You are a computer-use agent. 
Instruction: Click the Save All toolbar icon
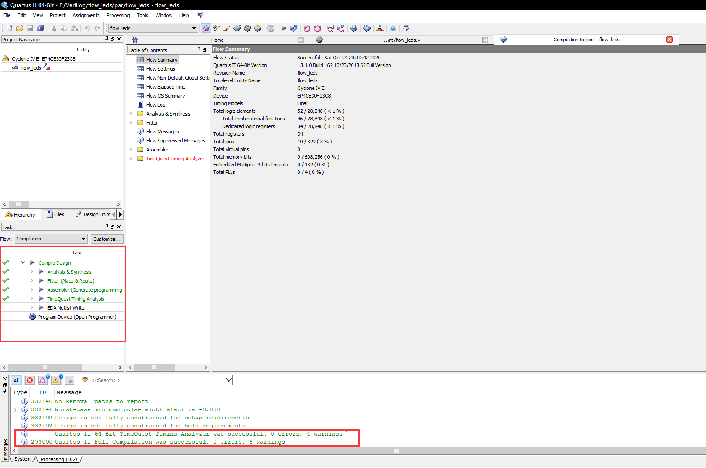(41, 28)
